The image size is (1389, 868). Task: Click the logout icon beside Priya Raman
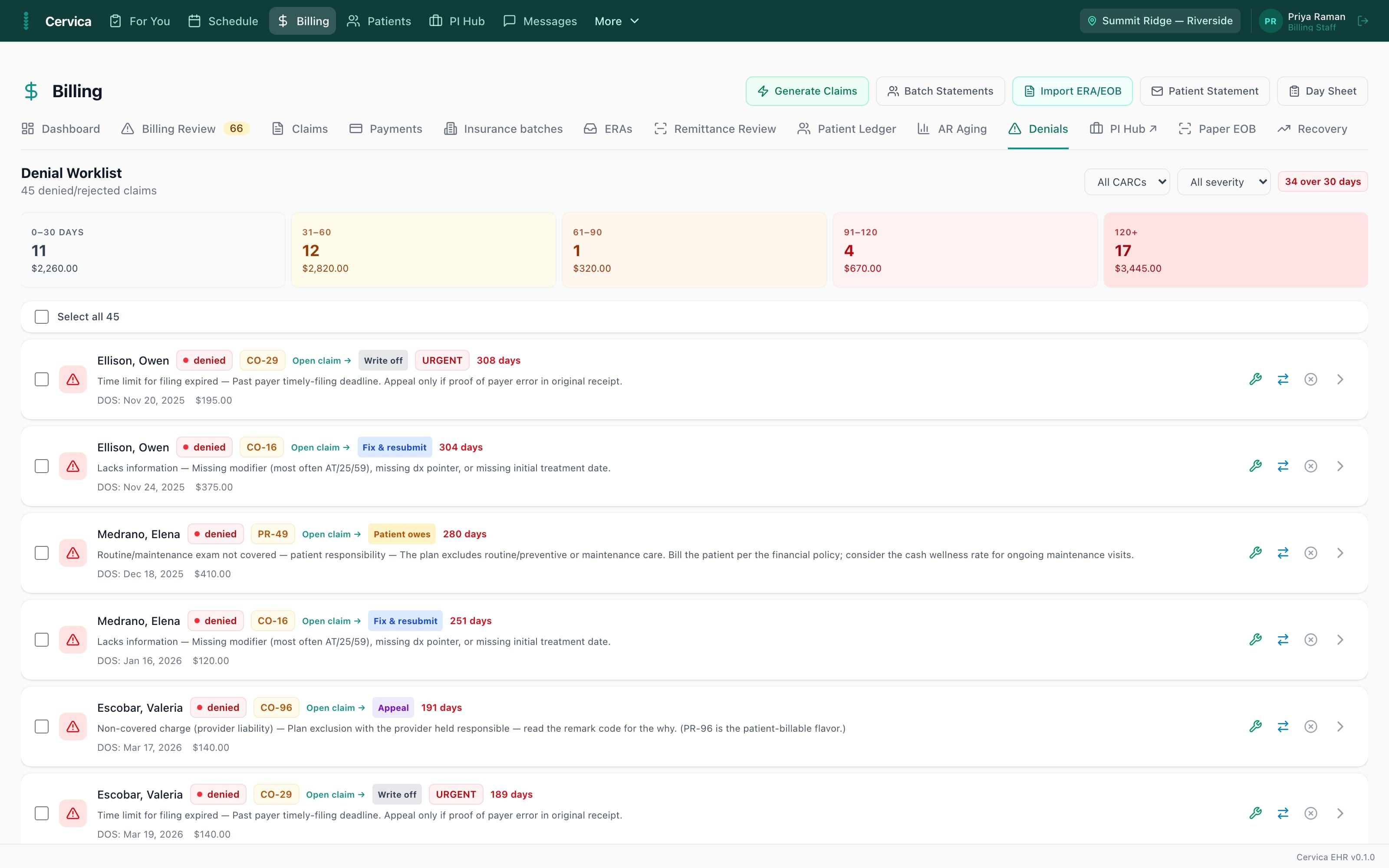point(1363,21)
